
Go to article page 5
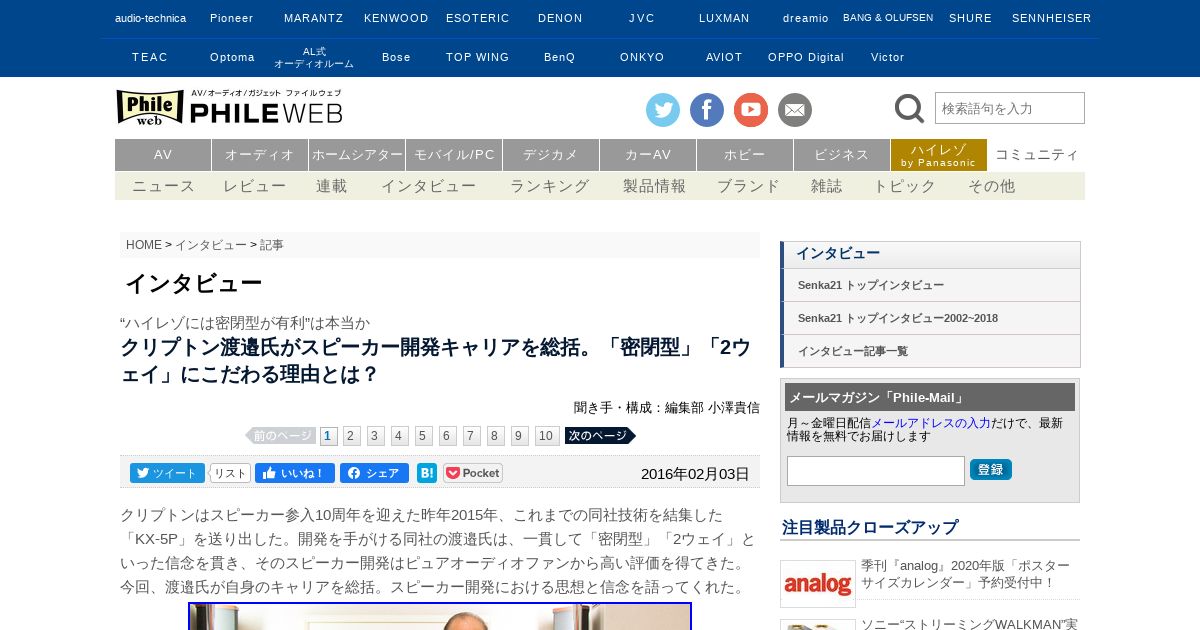pyautogui.click(x=423, y=436)
